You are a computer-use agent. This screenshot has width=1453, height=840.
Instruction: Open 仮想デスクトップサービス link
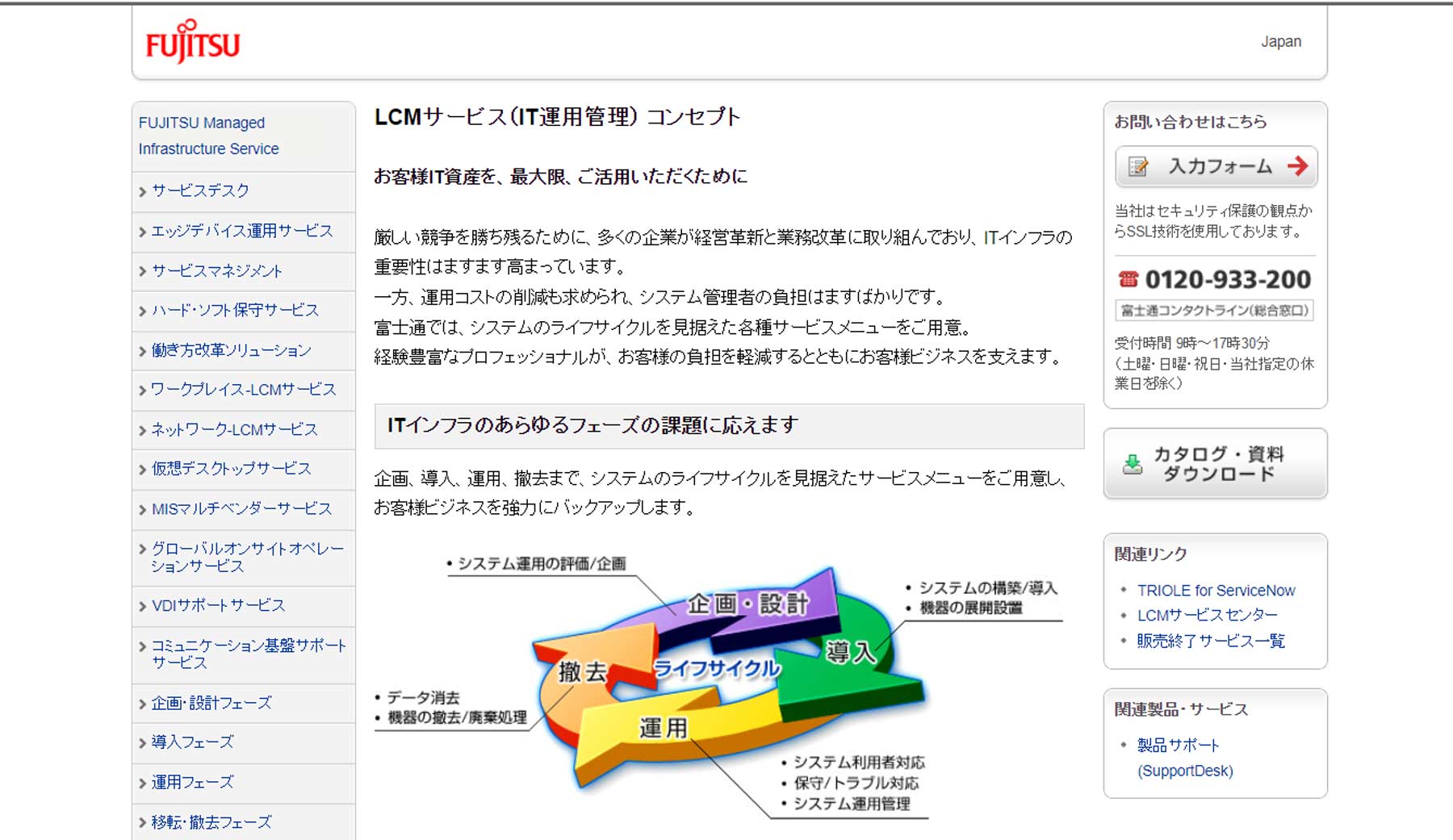[231, 468]
